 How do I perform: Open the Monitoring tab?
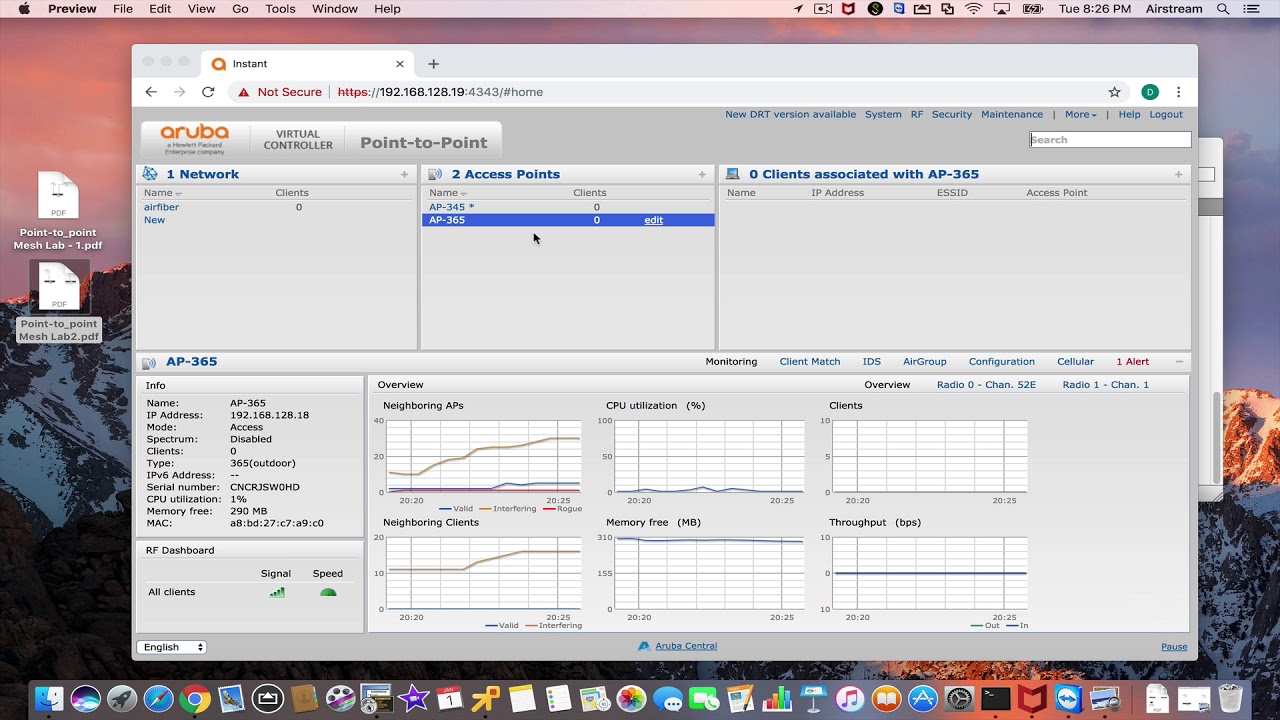pyautogui.click(x=731, y=362)
